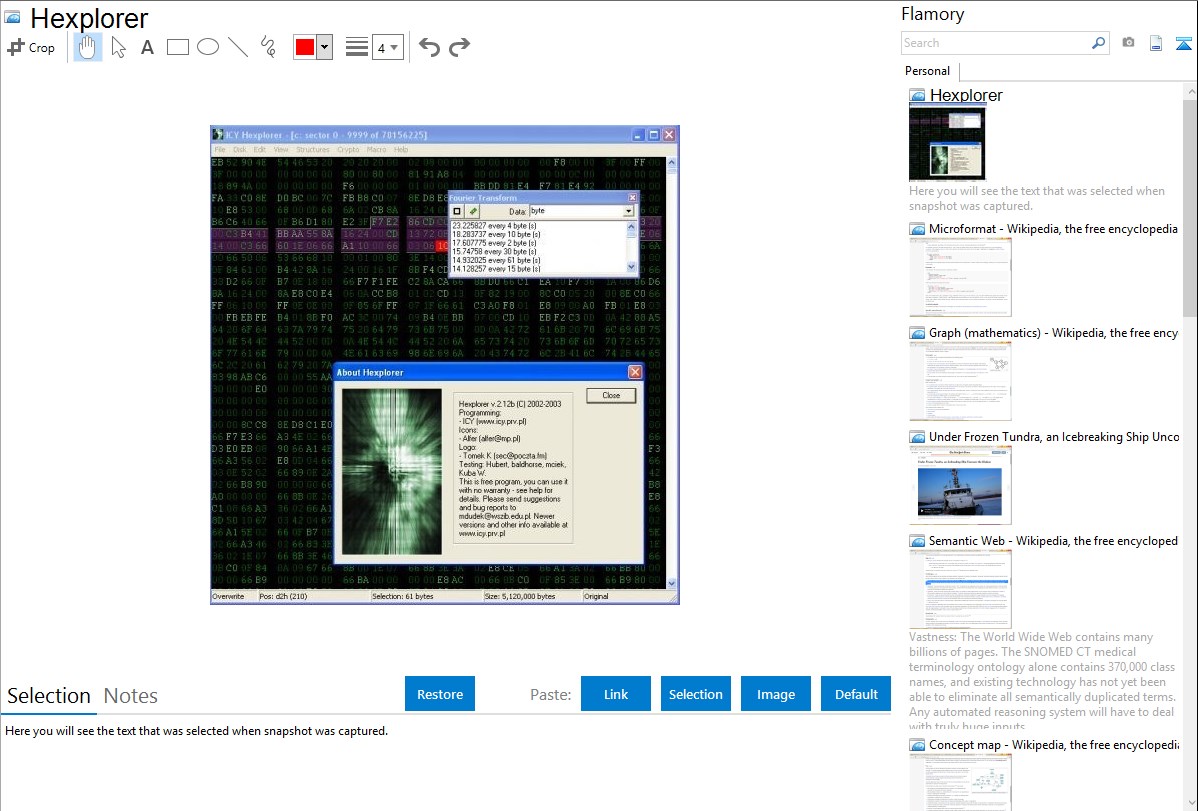Open the color picker dropdown arrow
The height and width of the screenshot is (811, 1198).
(324, 47)
